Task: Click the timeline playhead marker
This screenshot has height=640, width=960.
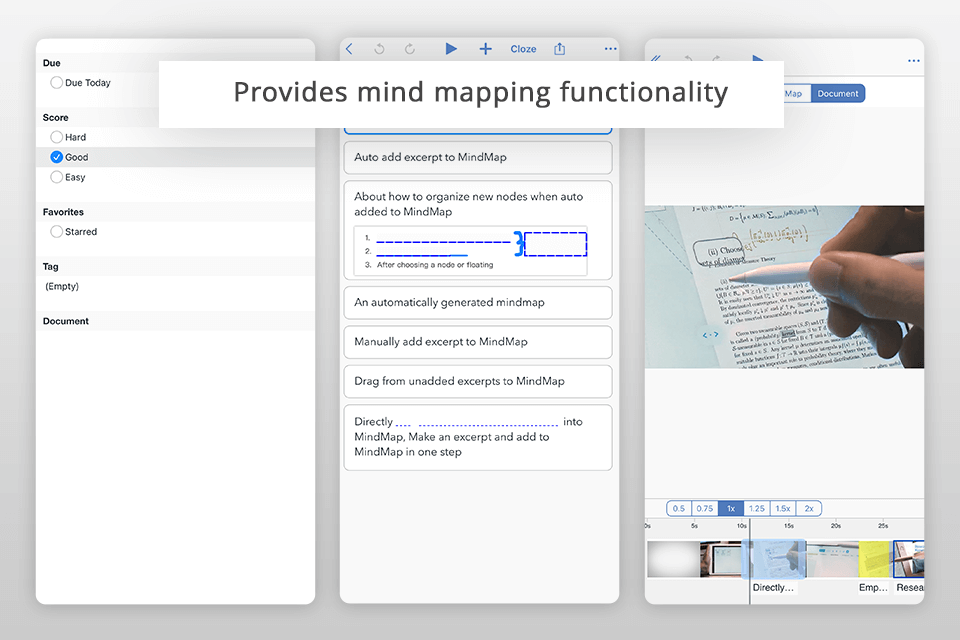Action: point(750,560)
